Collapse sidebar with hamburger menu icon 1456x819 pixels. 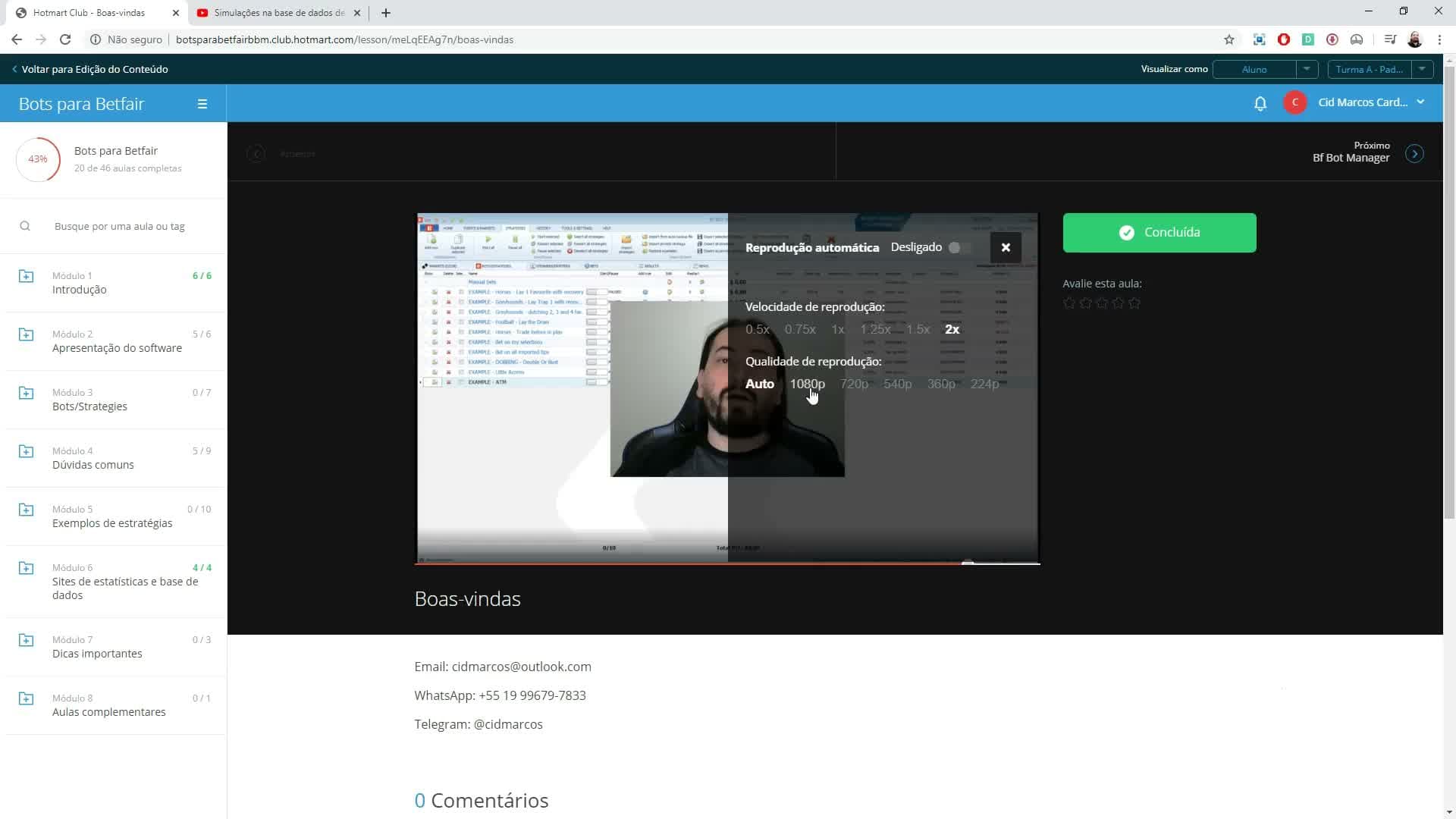[202, 104]
